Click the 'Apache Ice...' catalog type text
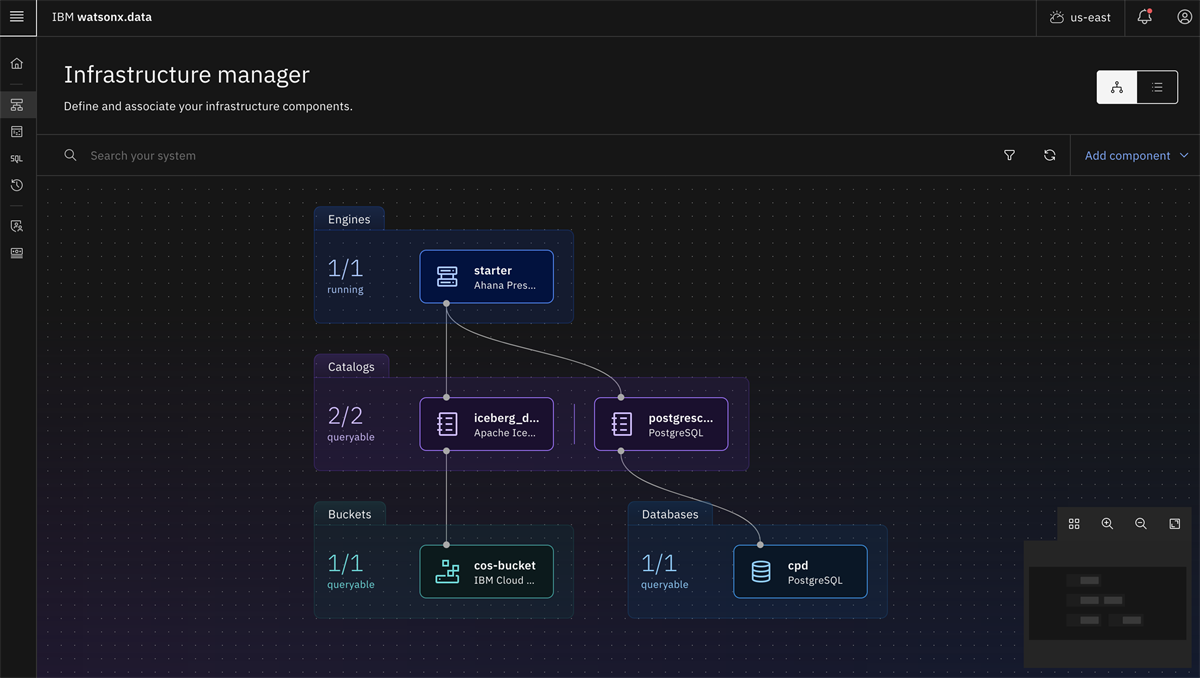The width and height of the screenshot is (1200, 678). click(505, 433)
